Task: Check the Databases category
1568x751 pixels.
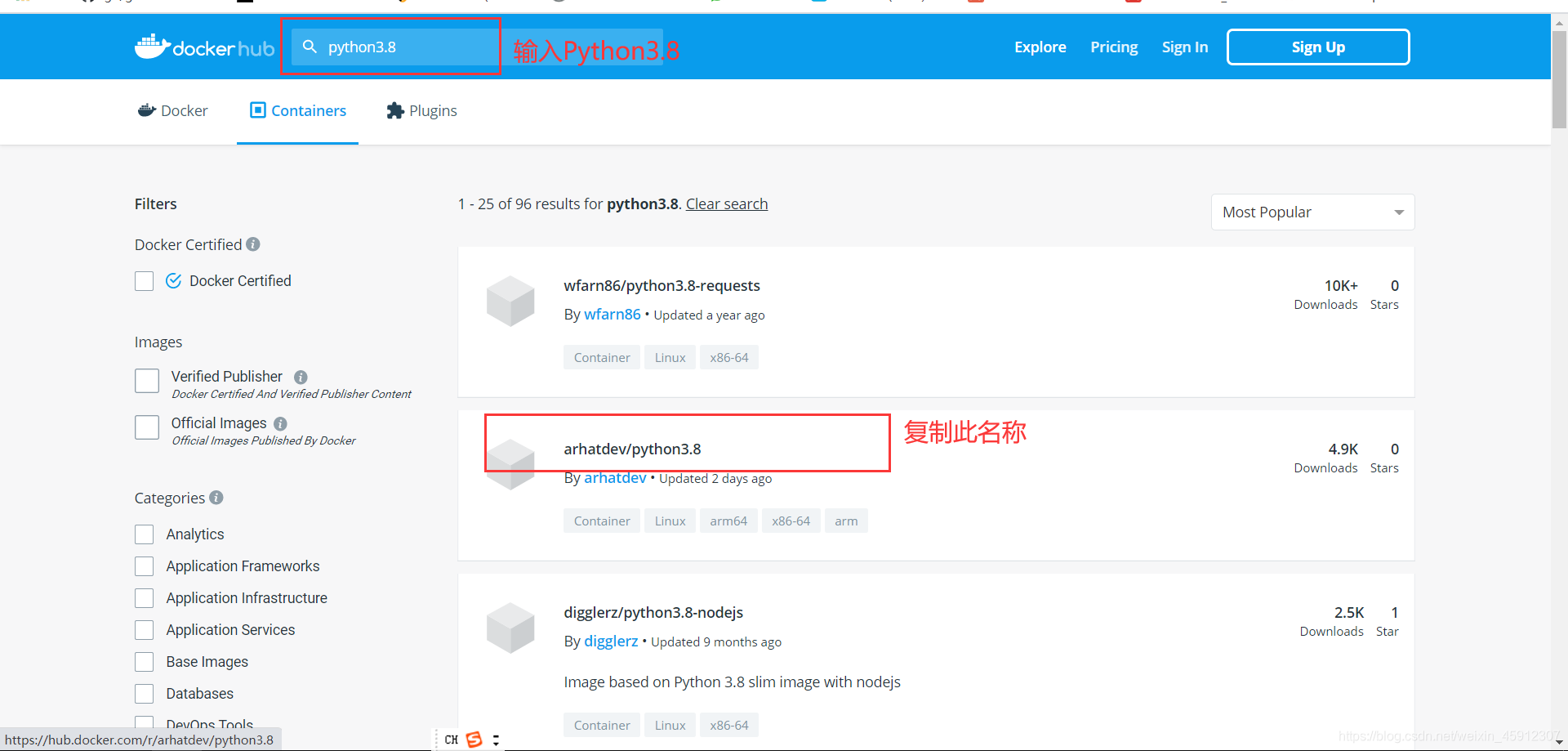Action: click(145, 694)
